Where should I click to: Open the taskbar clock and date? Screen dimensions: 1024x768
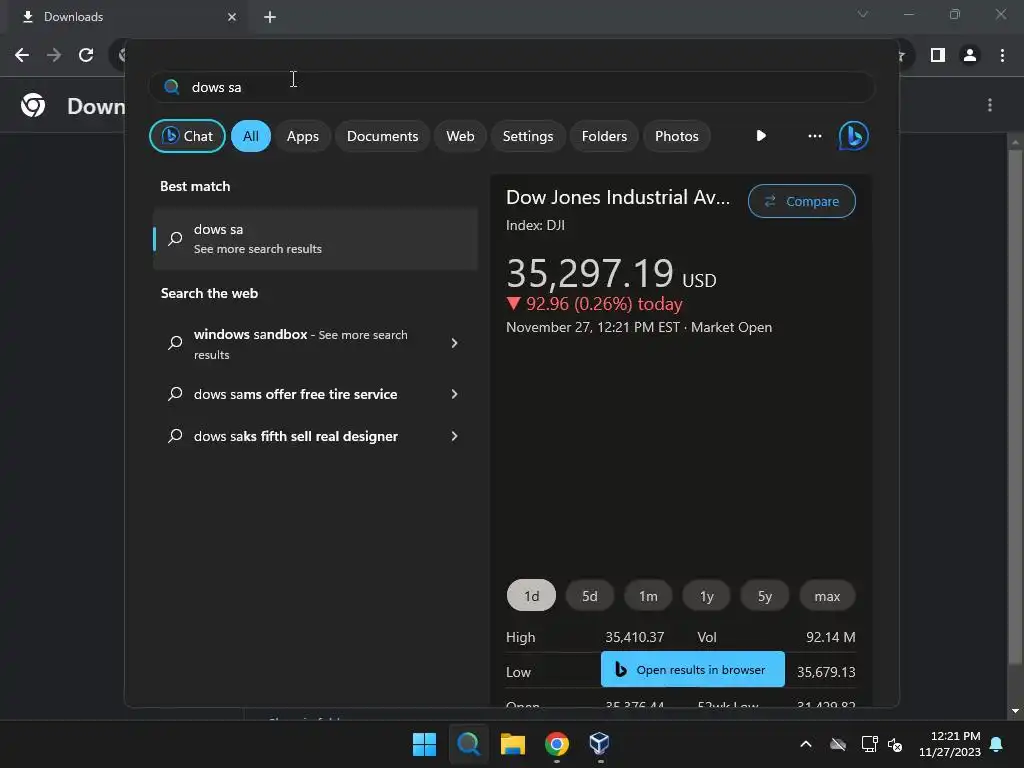pos(950,744)
